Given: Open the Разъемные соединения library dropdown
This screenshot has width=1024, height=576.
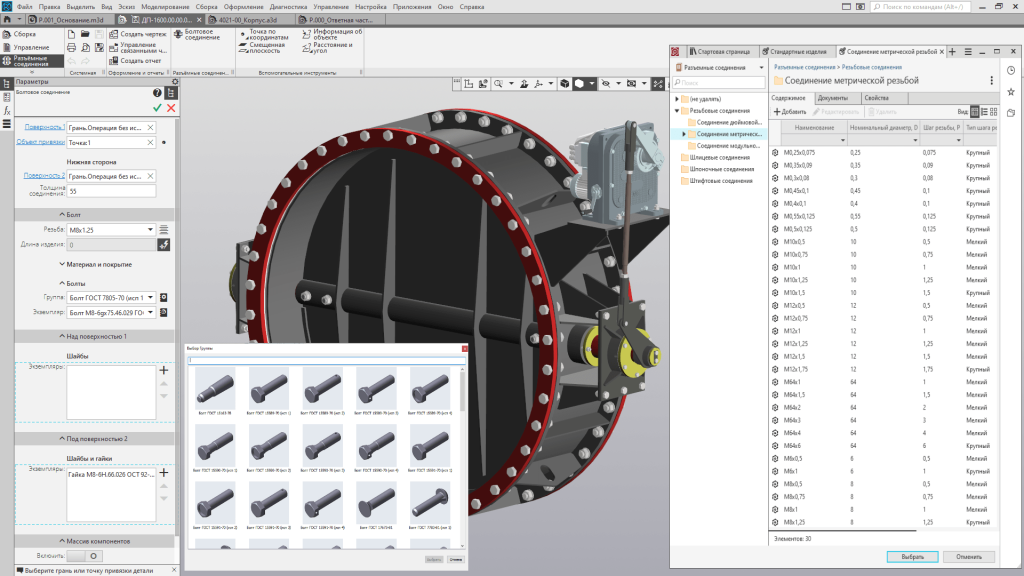Looking at the screenshot, I should pos(761,67).
